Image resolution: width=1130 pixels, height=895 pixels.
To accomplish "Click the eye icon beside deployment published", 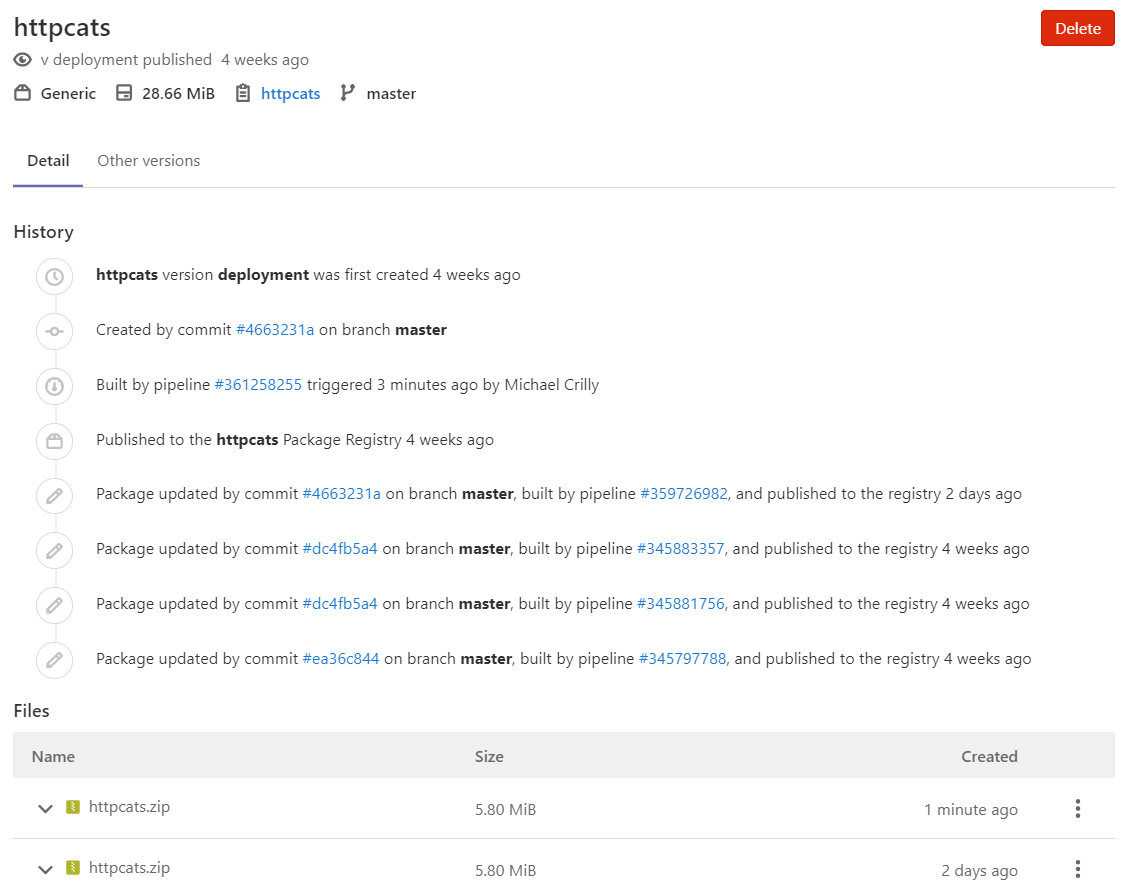I will pos(22,60).
